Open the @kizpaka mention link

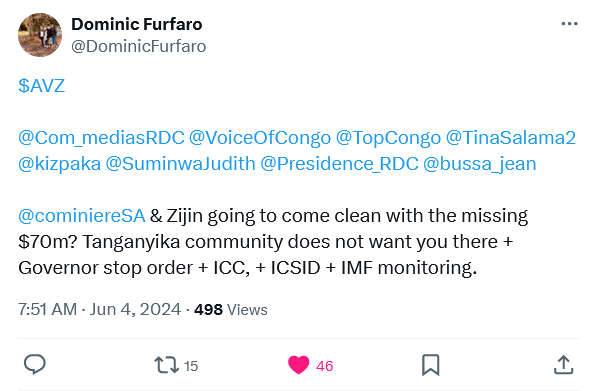pos(59,164)
